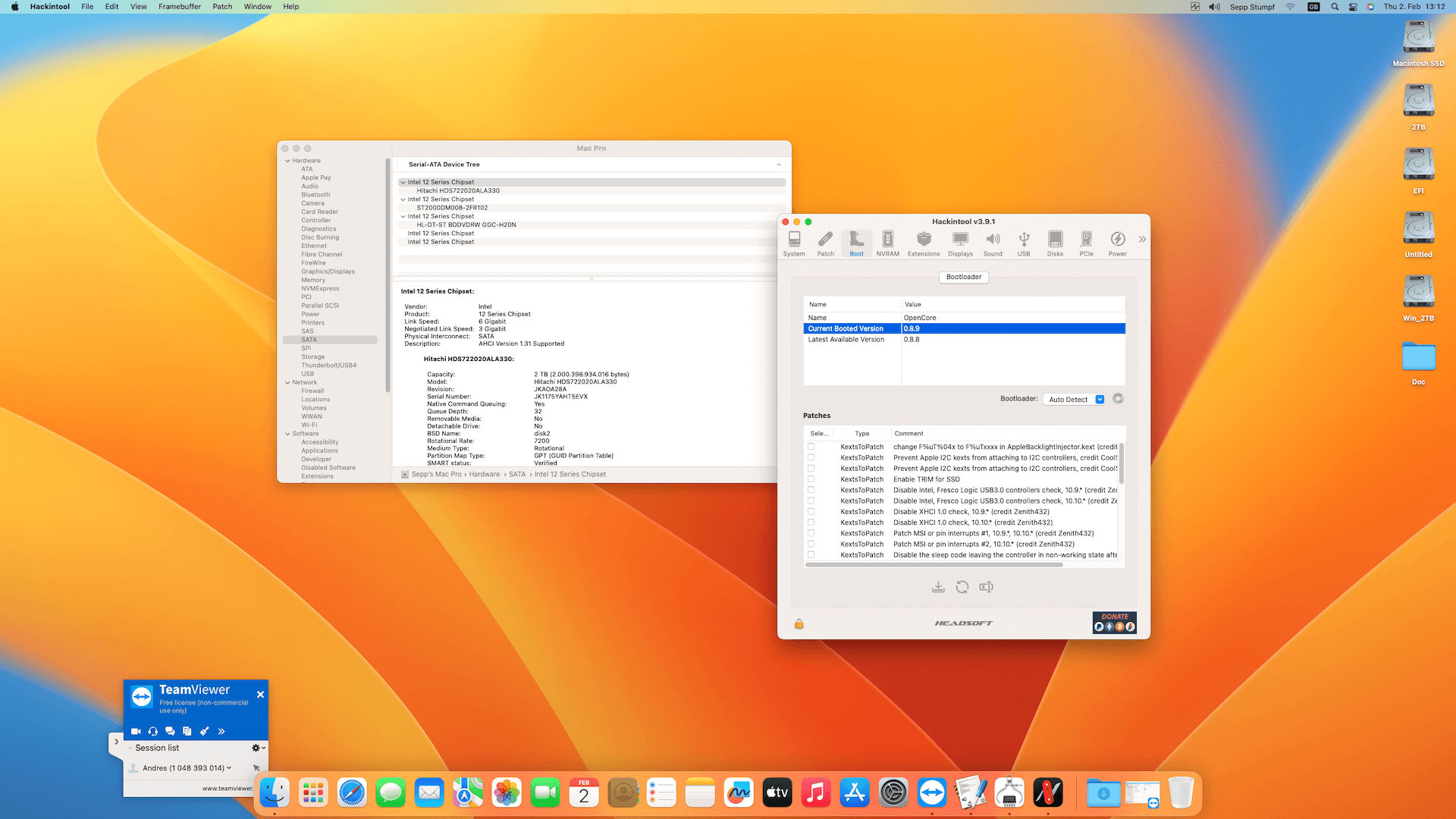
Task: Collapse the Hardware tree section
Action: click(x=287, y=161)
